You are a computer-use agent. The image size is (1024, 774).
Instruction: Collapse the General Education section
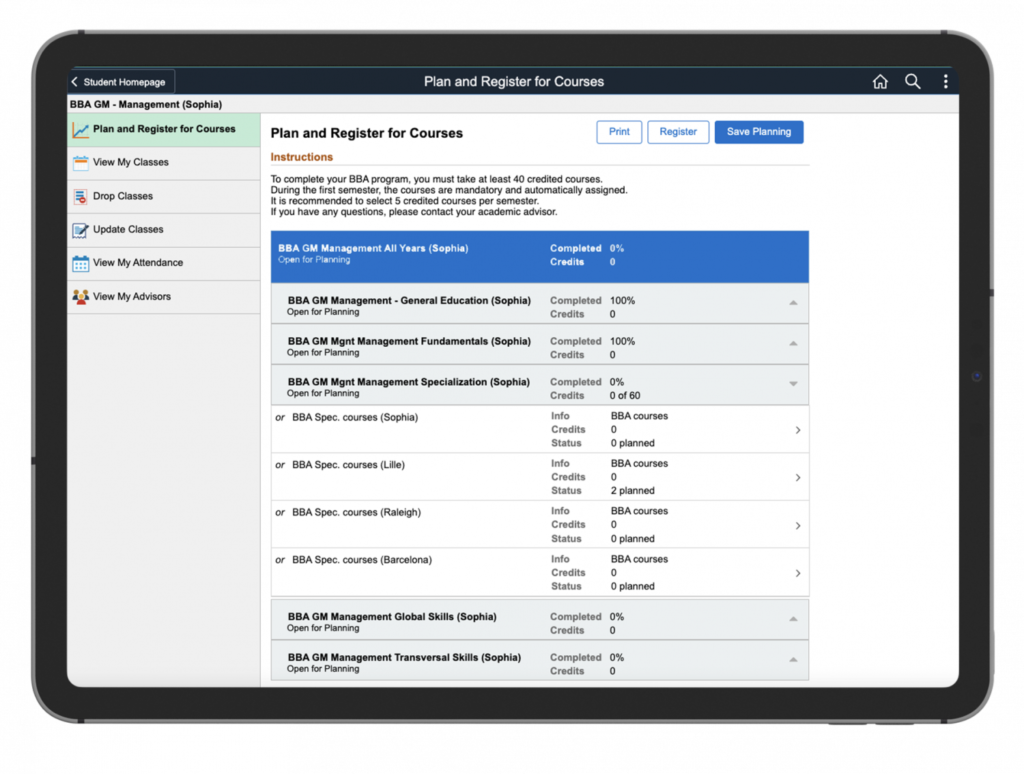click(794, 305)
